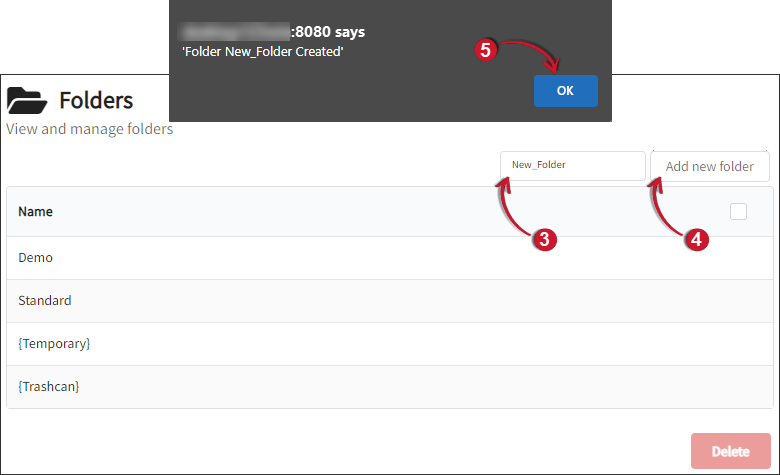Select the {Trashcan} folder row
This screenshot has width=780, height=475.
pyautogui.click(x=48, y=387)
